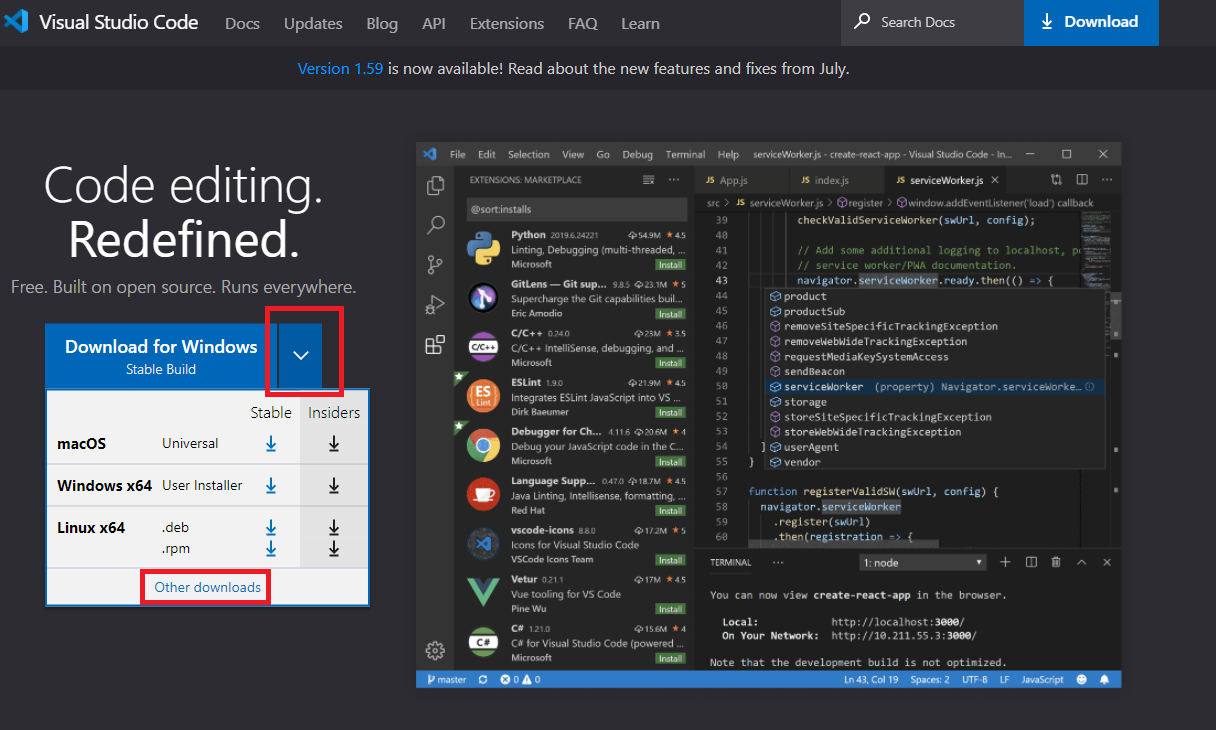Download Linux .rpm Stable build arrow
Viewport: 1216px width, 730px height.
point(271,549)
